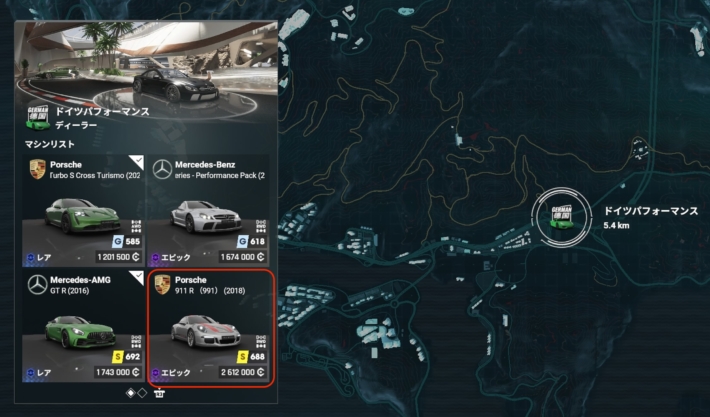Click the RWD drivetrain icon on 911 R card
710x417 pixels.
261,341
